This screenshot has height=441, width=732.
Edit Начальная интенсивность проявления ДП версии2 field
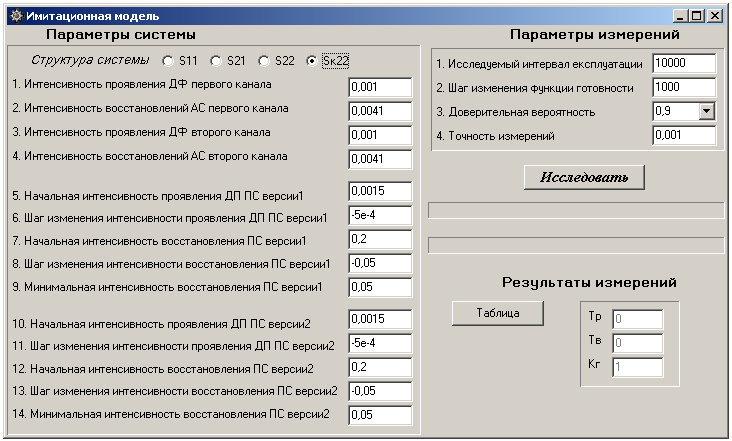[x=380, y=319]
